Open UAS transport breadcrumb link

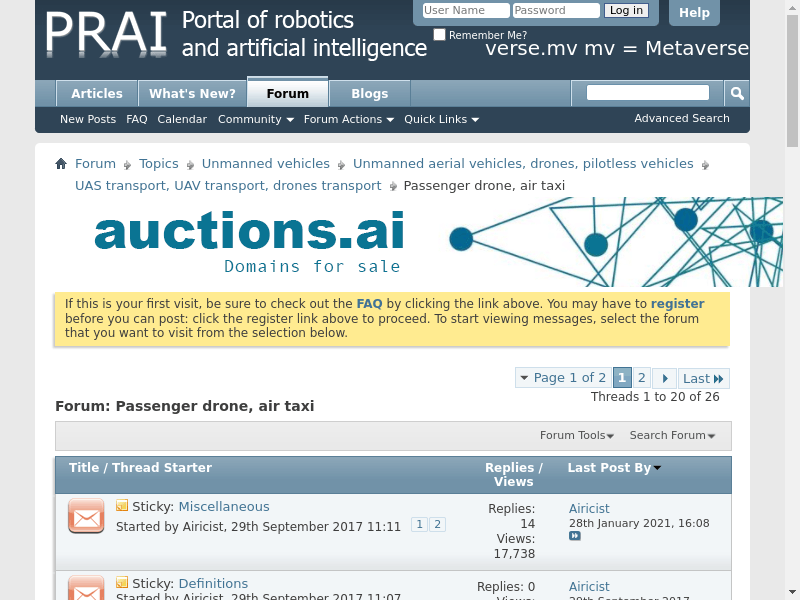[x=228, y=186]
